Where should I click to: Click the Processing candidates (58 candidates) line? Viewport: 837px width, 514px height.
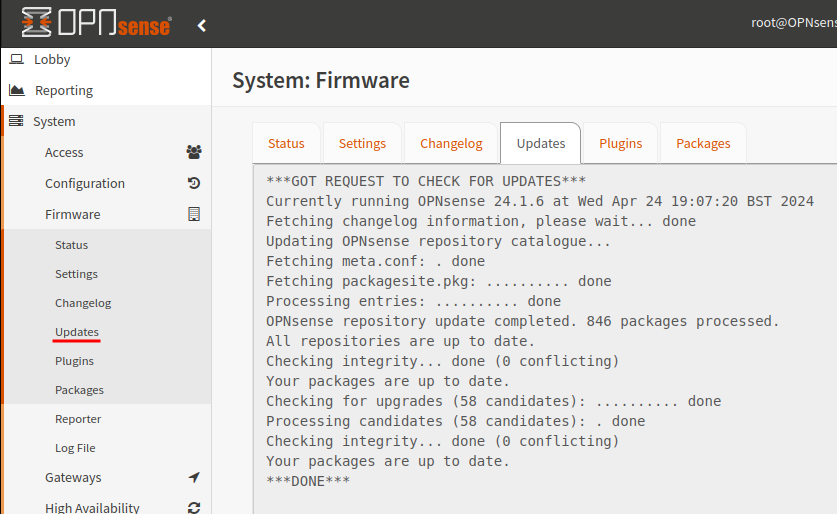pyautogui.click(x=455, y=421)
